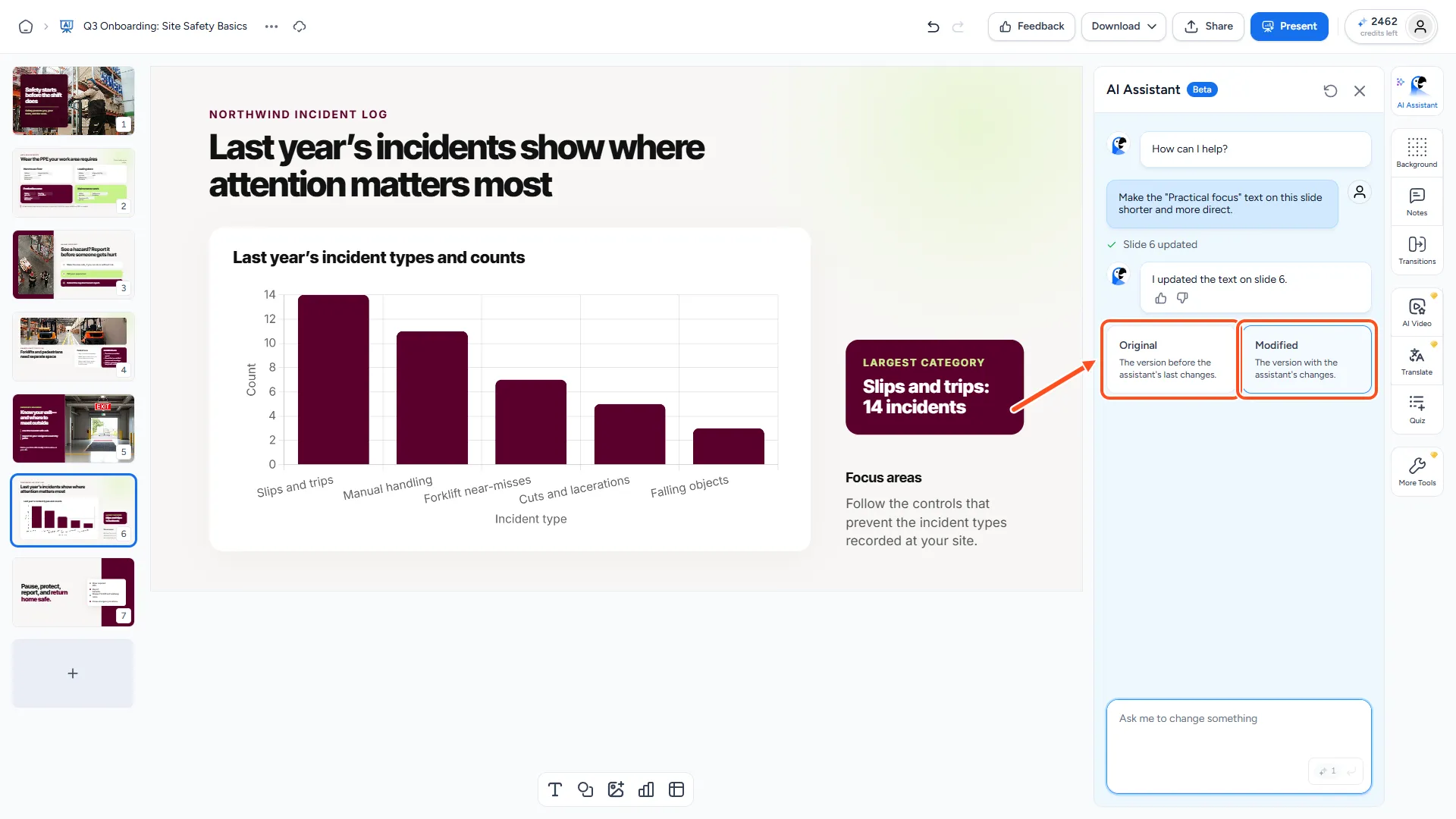Go to the home icon
The width and height of the screenshot is (1456, 819).
pos(26,27)
